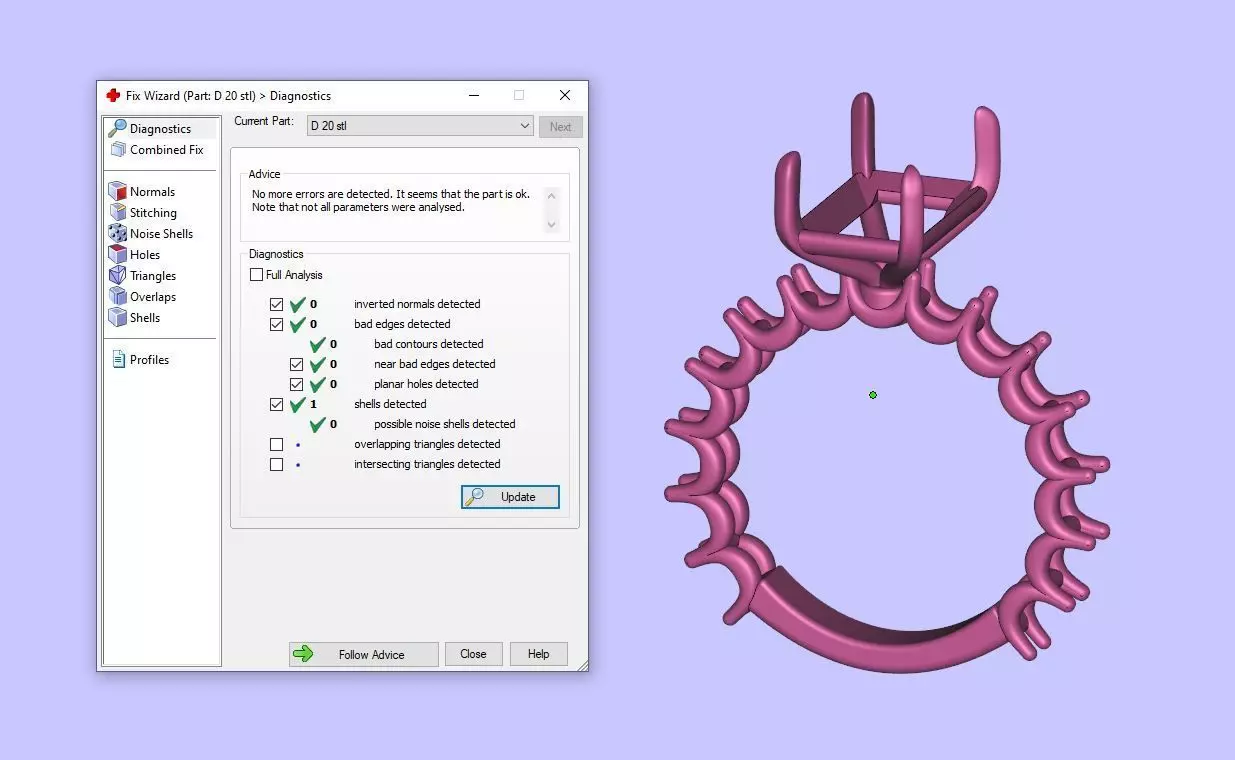This screenshot has height=760, width=1235.
Task: Click the green checkmark beside shells detected
Action: tap(298, 404)
